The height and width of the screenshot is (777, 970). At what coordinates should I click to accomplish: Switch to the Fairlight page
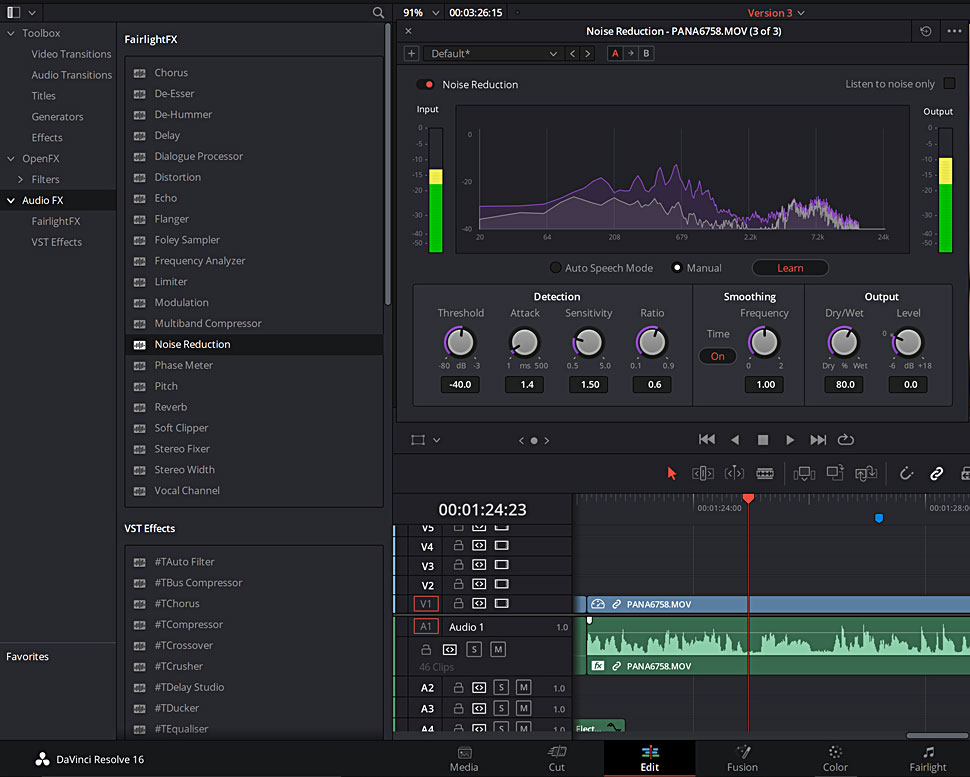(x=928, y=759)
